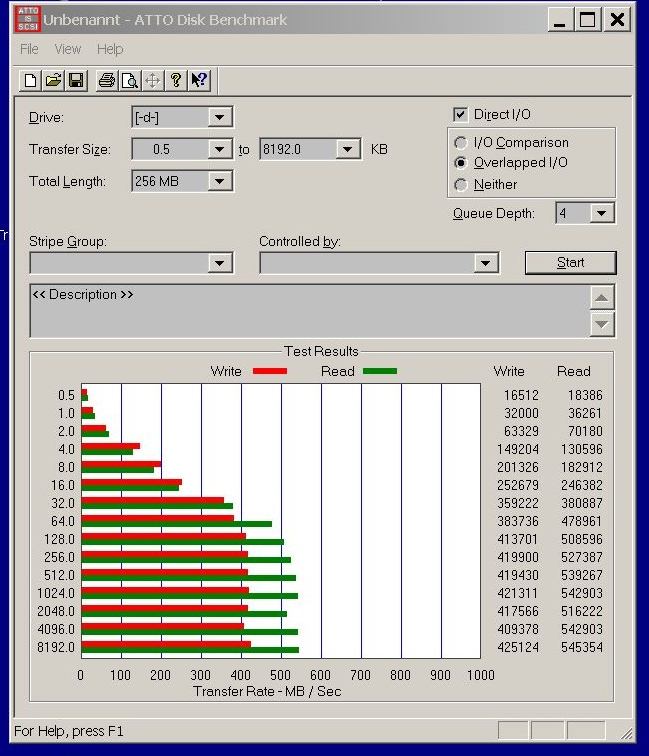Select the I/O Comparison radio button
This screenshot has height=756, width=649.
[460, 143]
